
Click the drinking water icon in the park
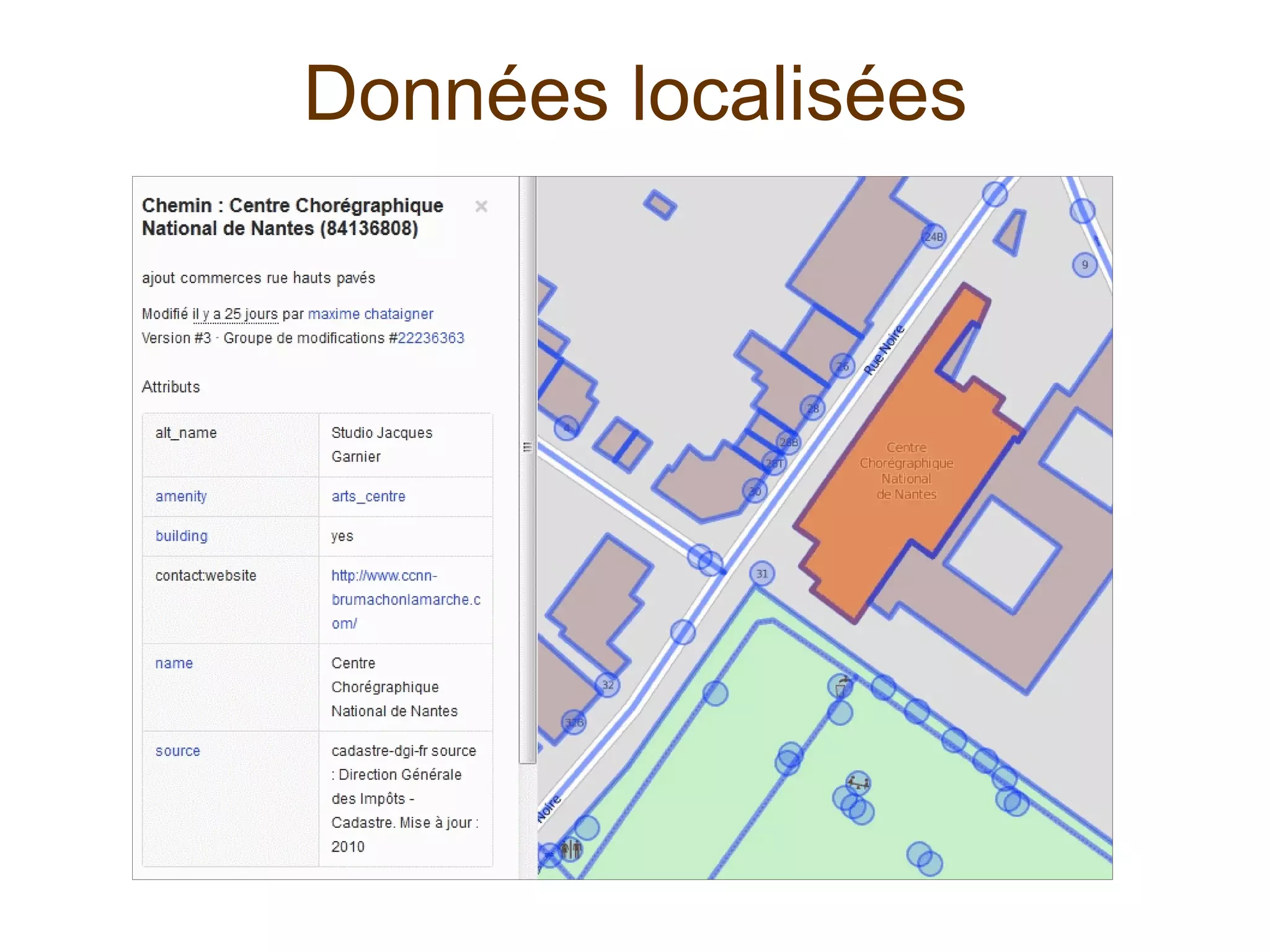click(x=841, y=687)
